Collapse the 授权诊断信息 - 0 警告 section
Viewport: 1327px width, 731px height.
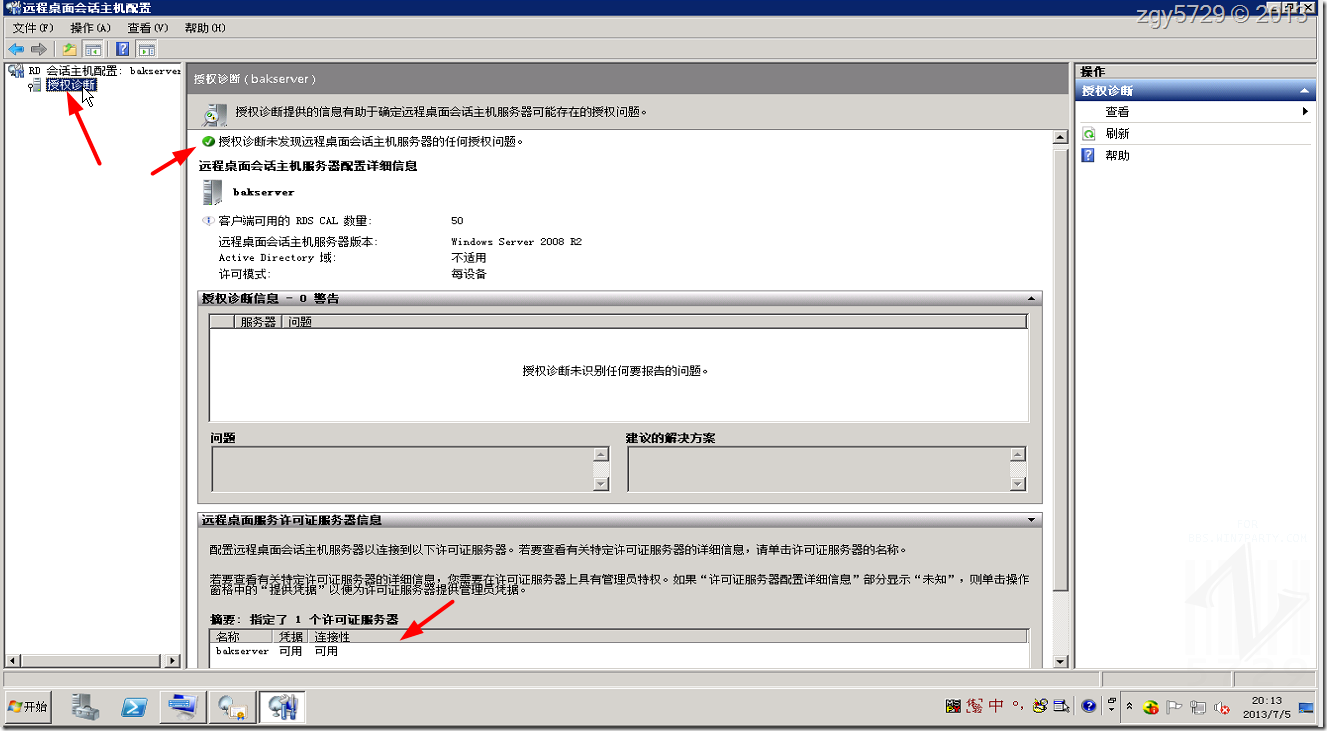pyautogui.click(x=1031, y=298)
